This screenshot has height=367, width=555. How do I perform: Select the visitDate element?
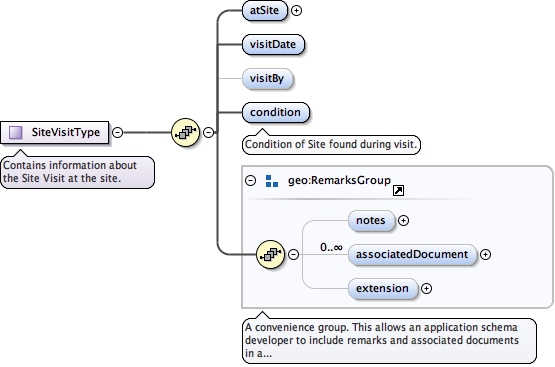coord(273,44)
